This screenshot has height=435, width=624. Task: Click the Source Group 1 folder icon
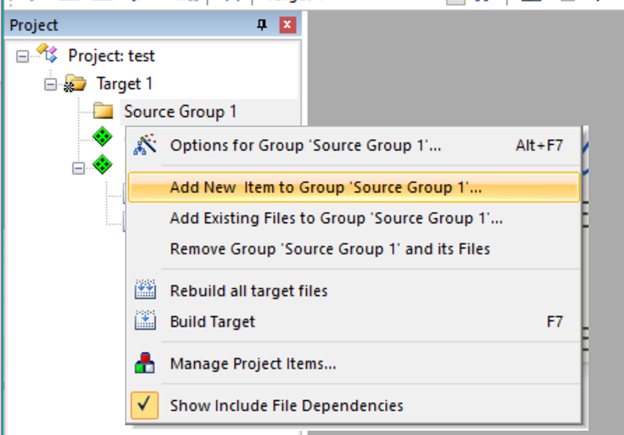click(x=103, y=112)
